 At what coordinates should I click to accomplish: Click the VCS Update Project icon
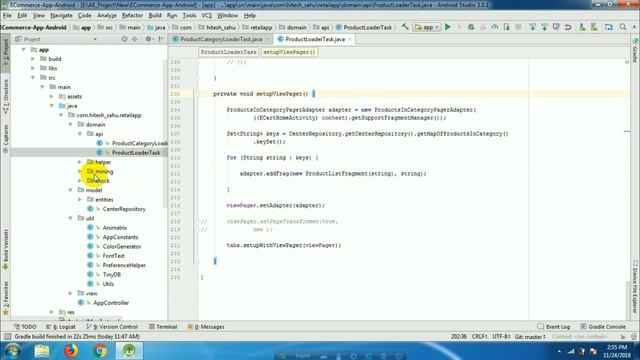[532, 27]
